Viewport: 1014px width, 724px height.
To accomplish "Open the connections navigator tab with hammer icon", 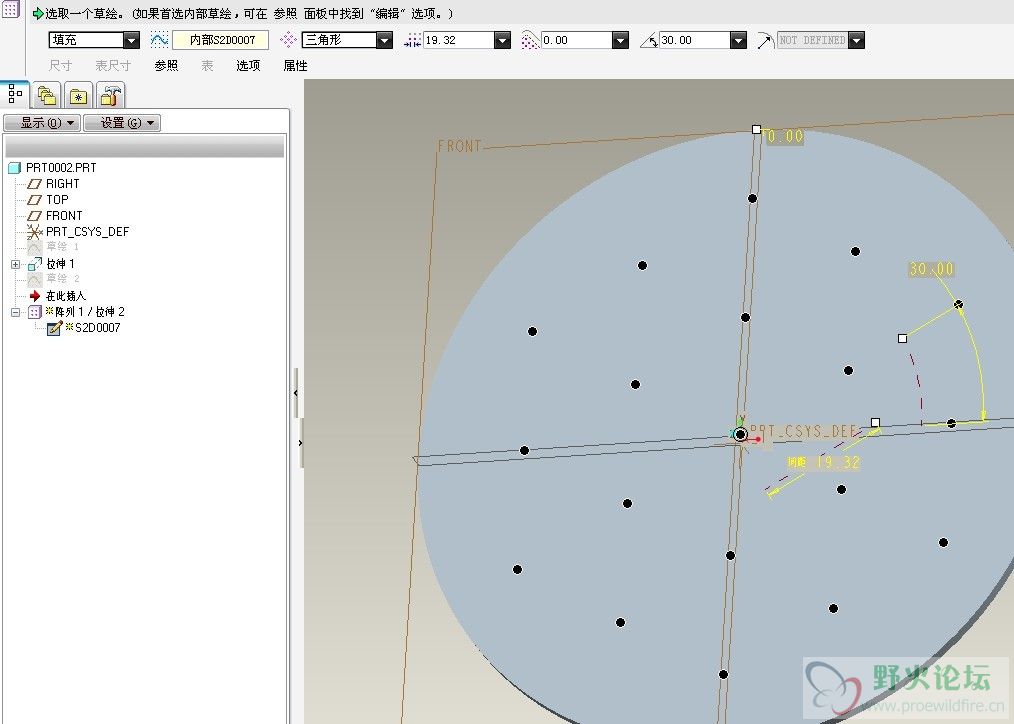I will (x=110, y=96).
